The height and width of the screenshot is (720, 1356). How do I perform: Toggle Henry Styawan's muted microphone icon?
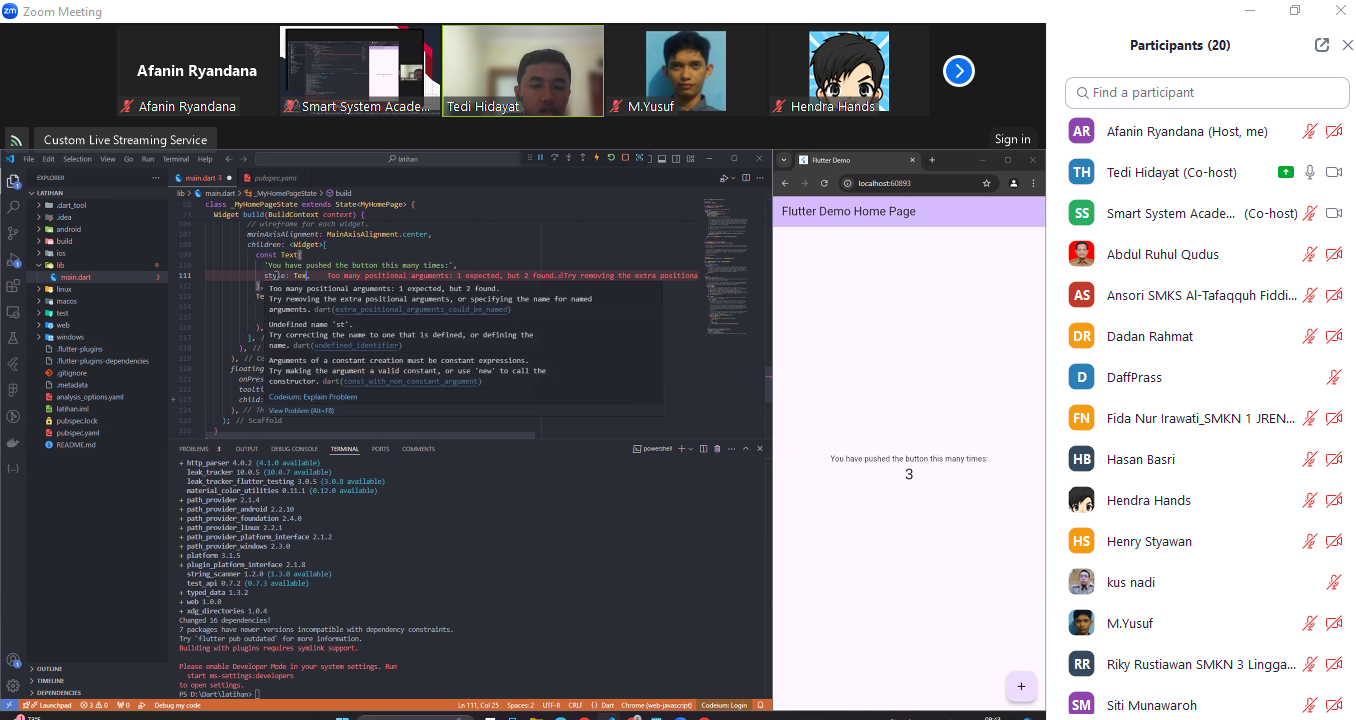coord(1310,541)
